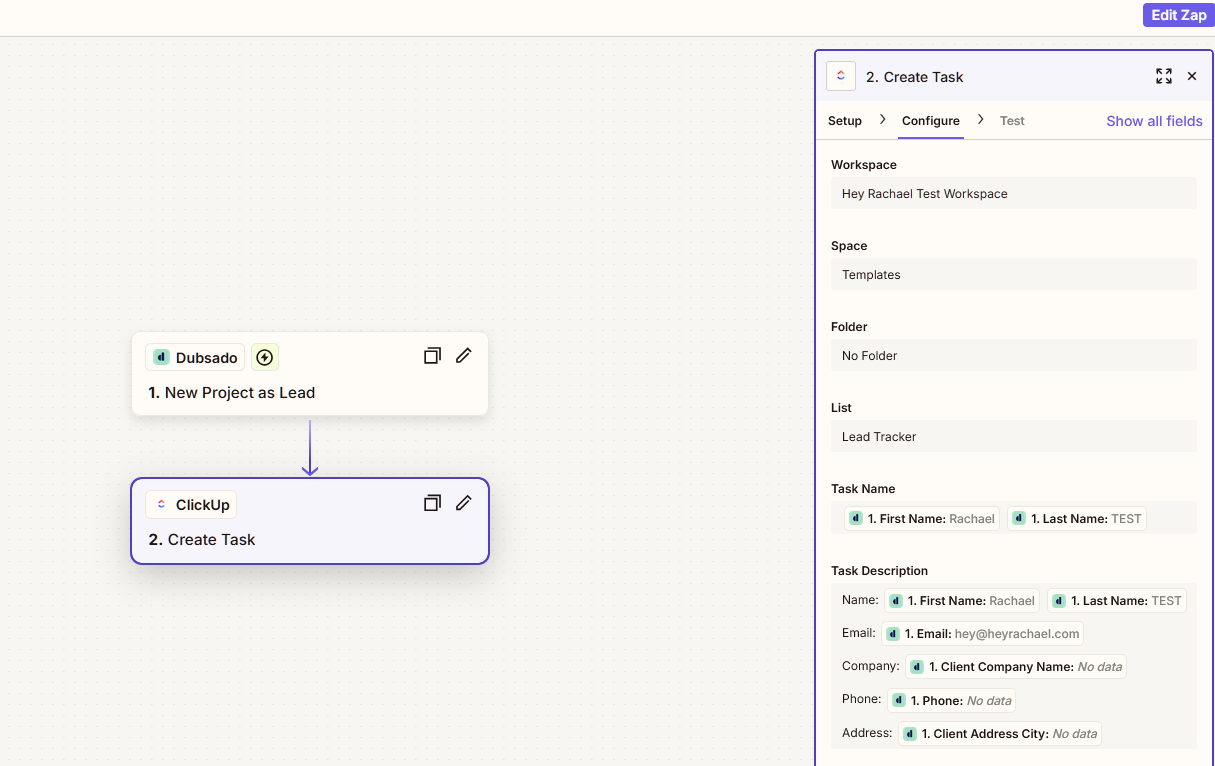Open the Workspace field Hey Rachael Test Workspace
This screenshot has height=766, width=1215.
[x=1014, y=194]
